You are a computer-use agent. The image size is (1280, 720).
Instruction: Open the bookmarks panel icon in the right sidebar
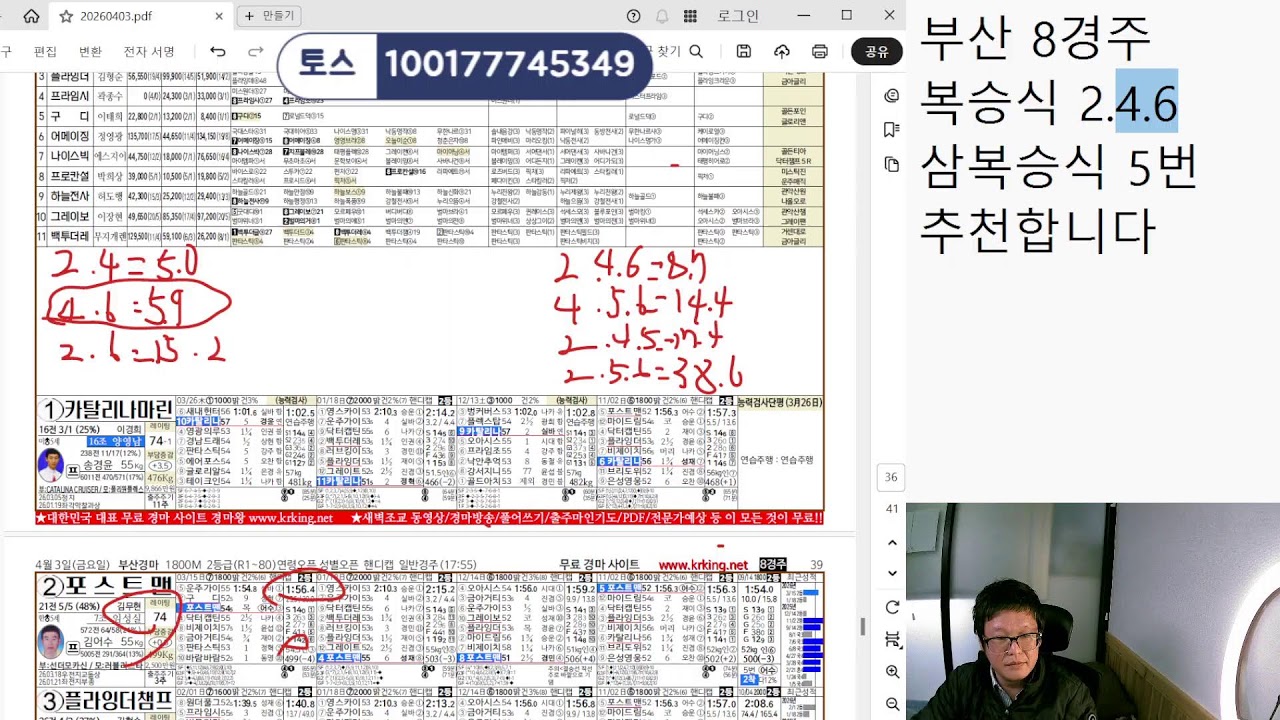click(892, 130)
